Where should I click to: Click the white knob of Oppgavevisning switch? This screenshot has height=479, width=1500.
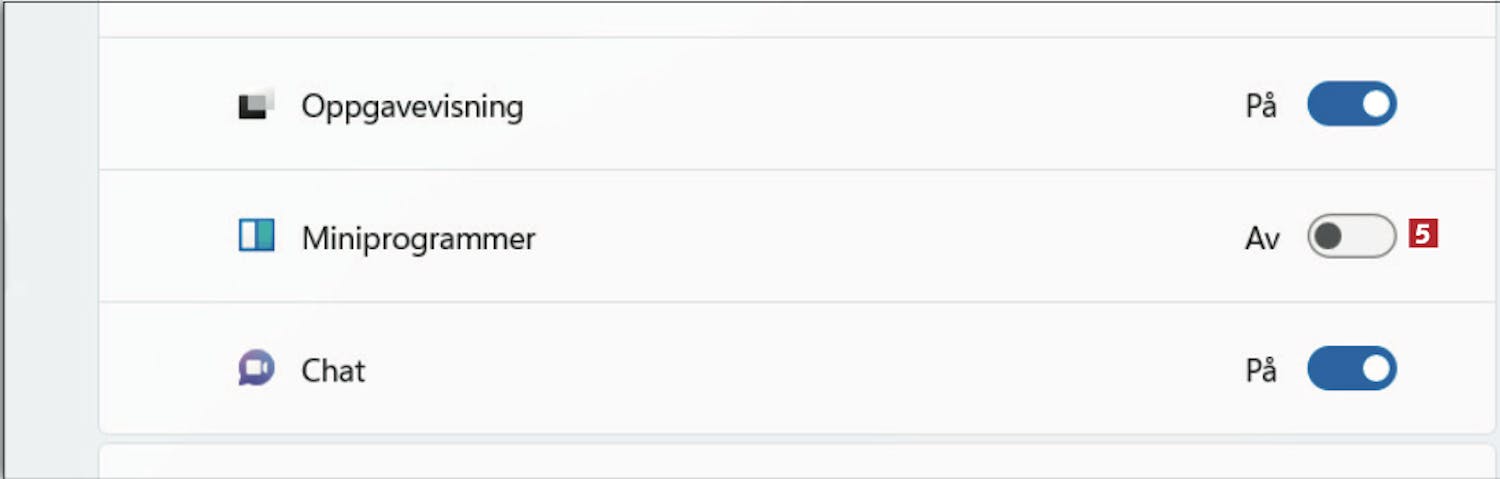pos(1376,104)
